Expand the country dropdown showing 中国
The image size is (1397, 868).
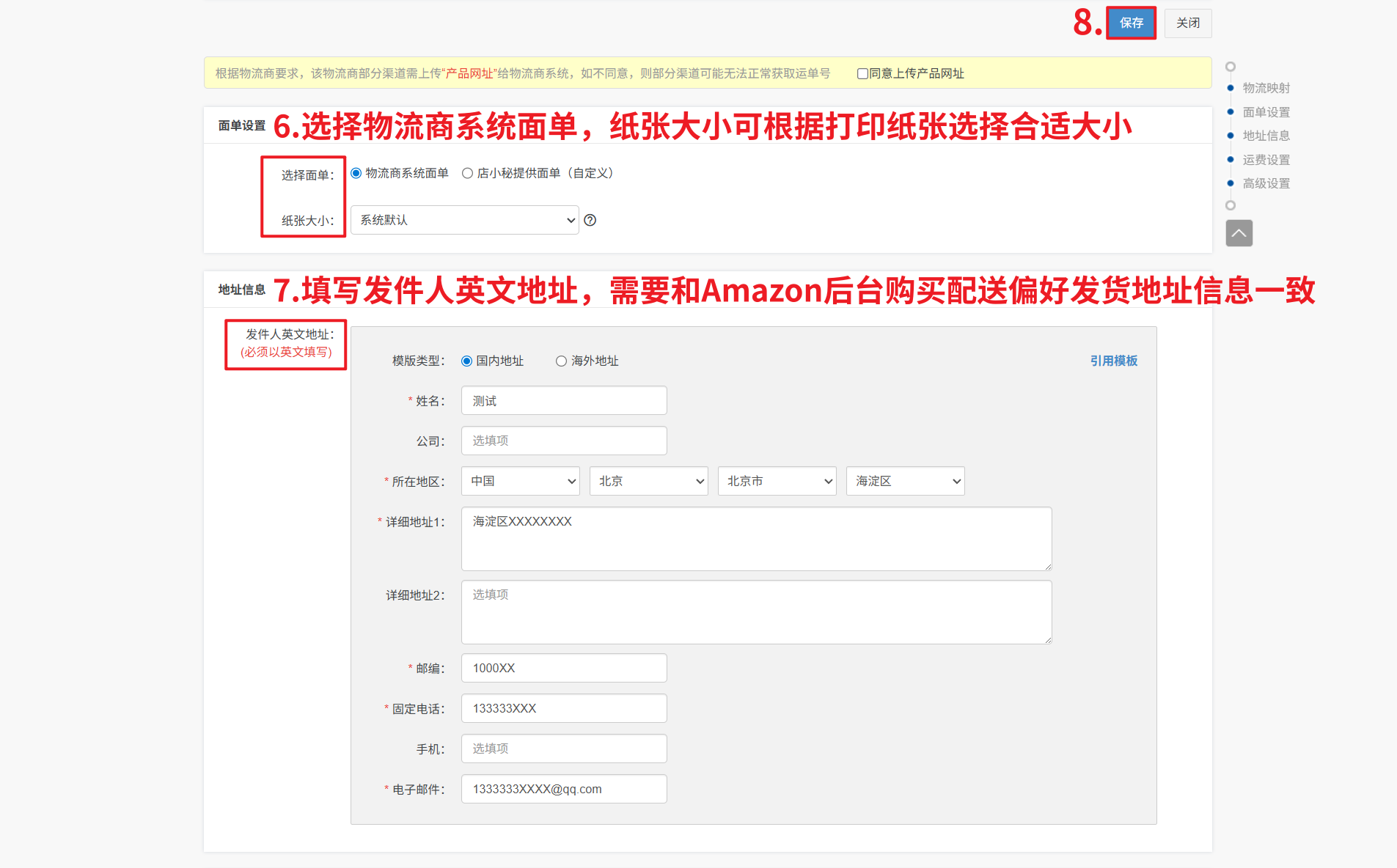pos(520,481)
